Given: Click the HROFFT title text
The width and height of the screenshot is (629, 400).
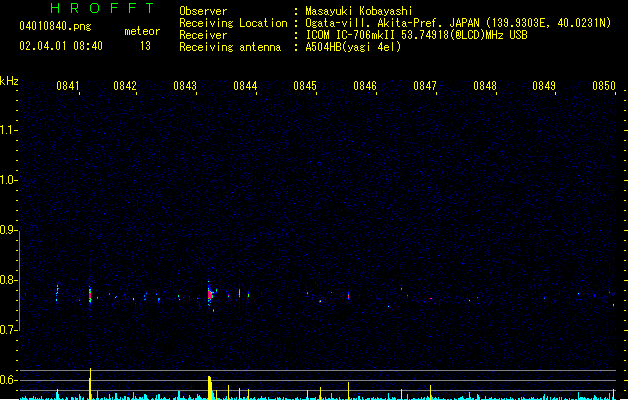Looking at the screenshot, I should (x=102, y=8).
